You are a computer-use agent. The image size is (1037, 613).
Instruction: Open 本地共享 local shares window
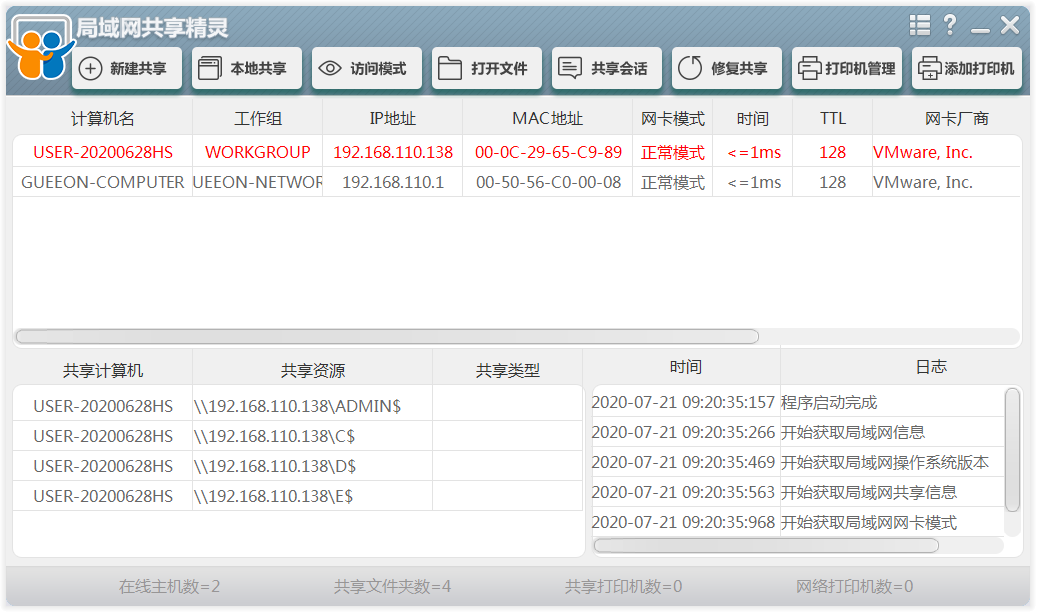(246, 69)
